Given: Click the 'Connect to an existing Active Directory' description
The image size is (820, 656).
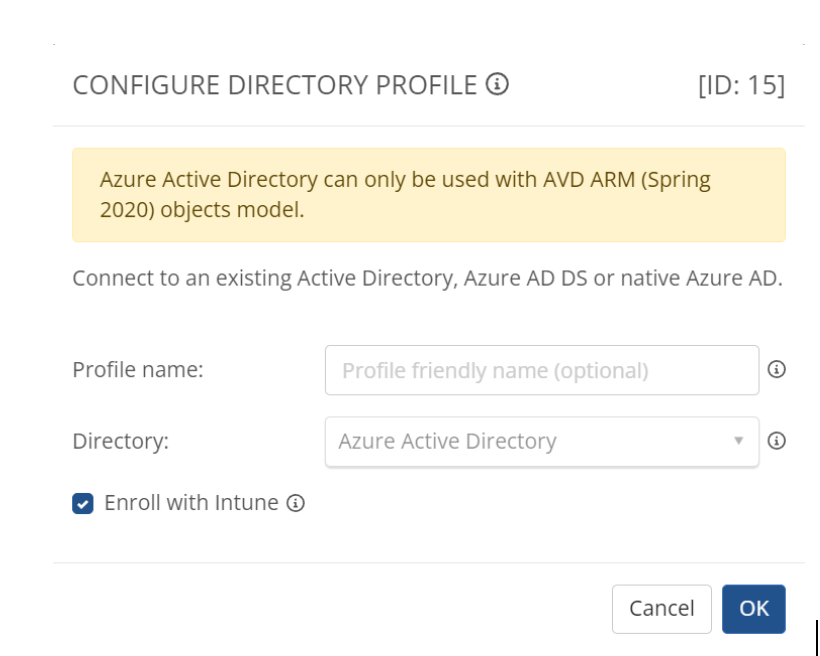Looking at the screenshot, I should tap(260, 277).
